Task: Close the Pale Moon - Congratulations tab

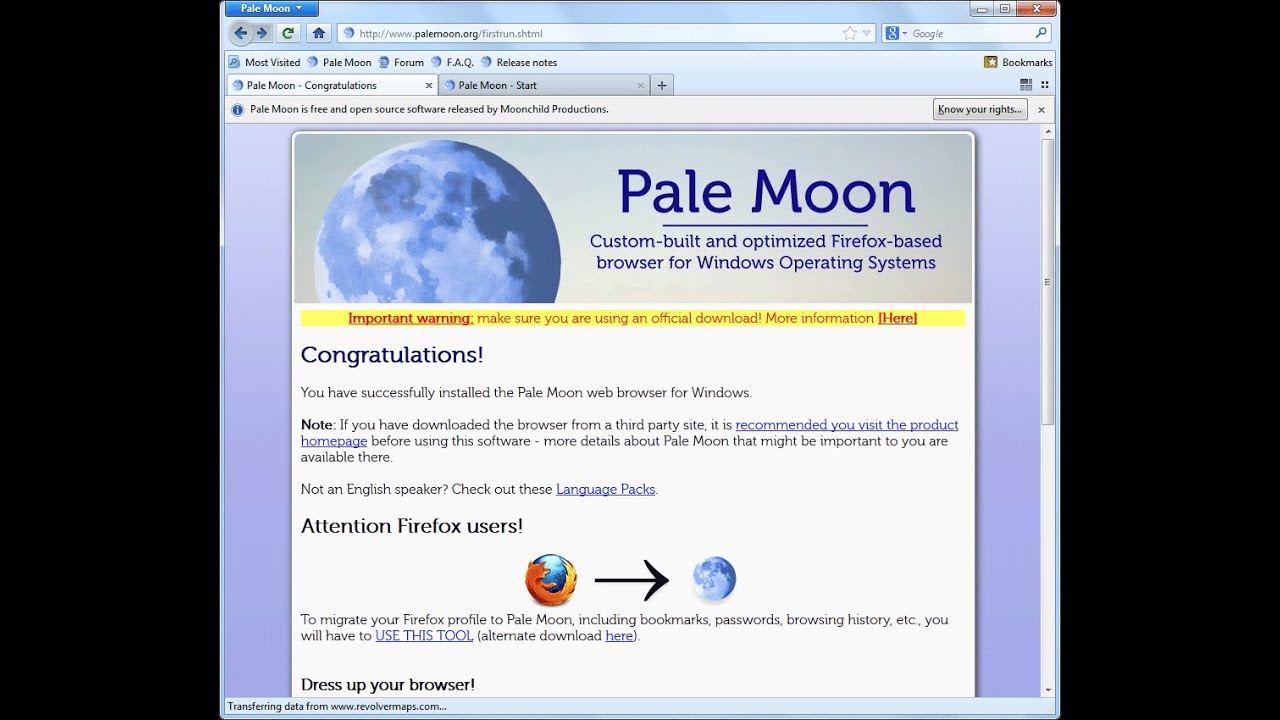Action: coord(429,86)
